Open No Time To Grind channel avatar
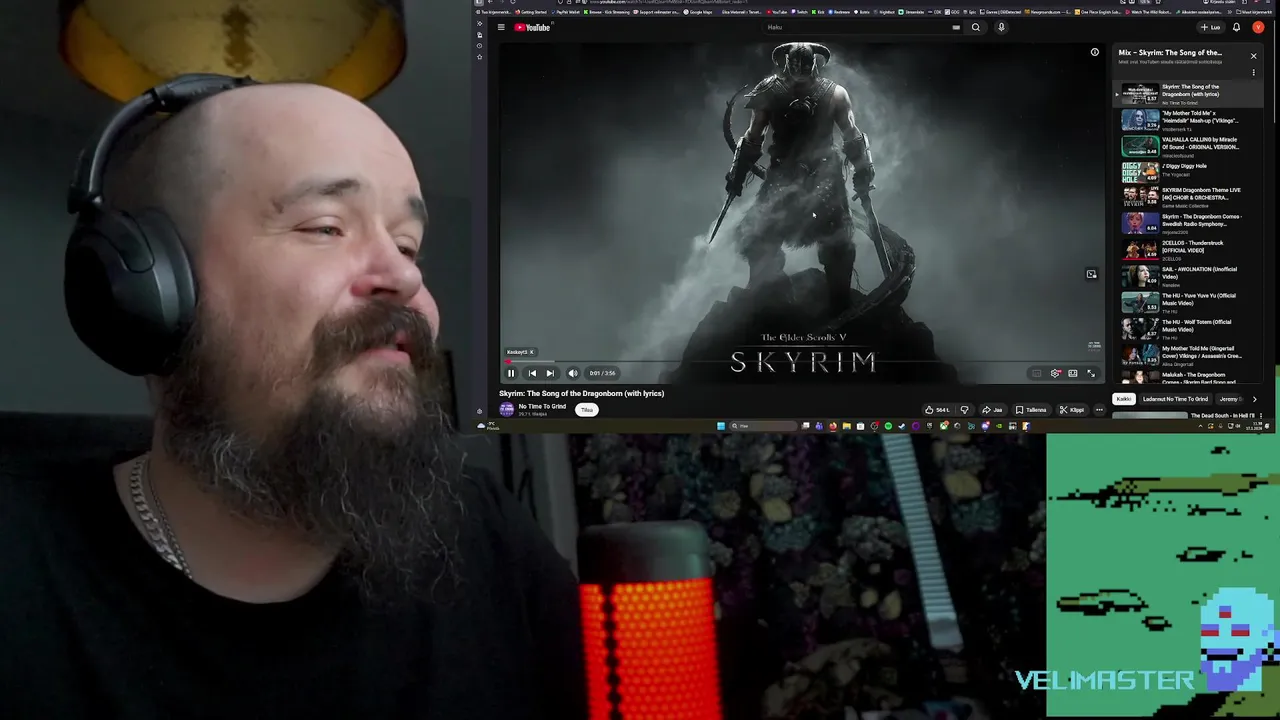 [506, 409]
